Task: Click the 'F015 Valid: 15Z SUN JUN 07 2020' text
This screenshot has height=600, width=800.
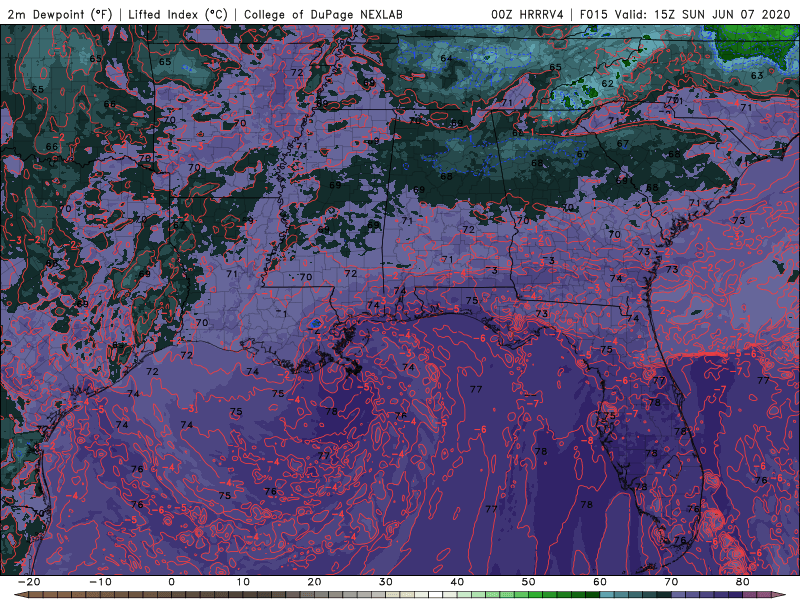Action: (x=685, y=14)
